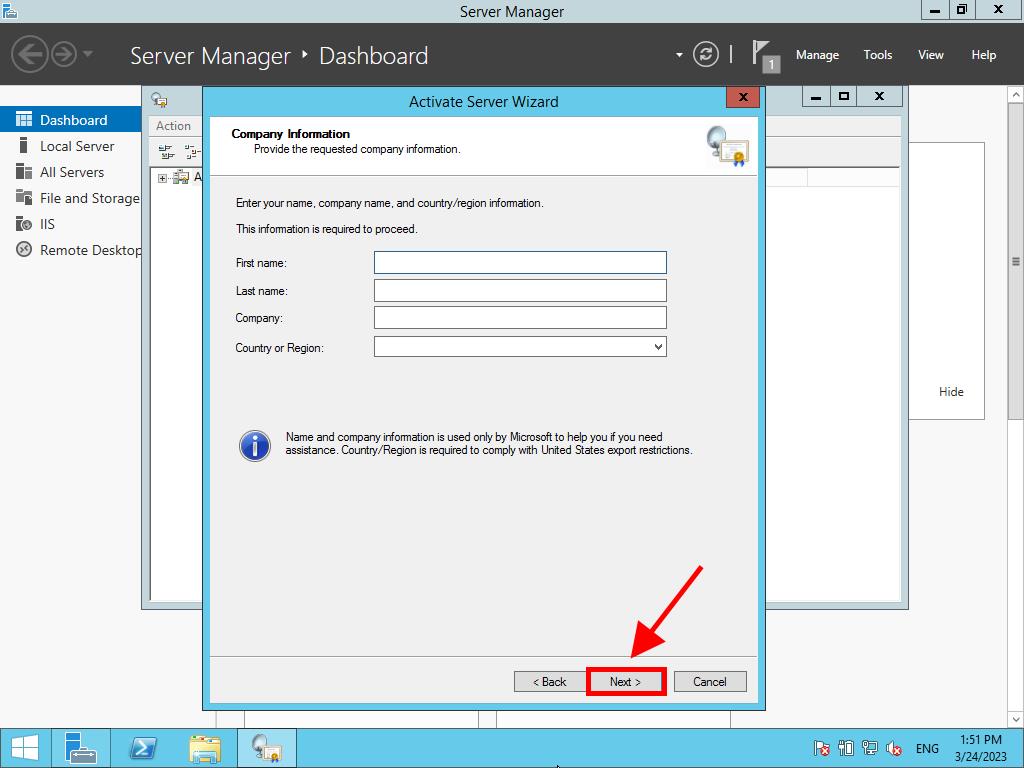Close the Activate Server Wizard dialog
Viewport: 1024px width, 768px height.
click(743, 97)
